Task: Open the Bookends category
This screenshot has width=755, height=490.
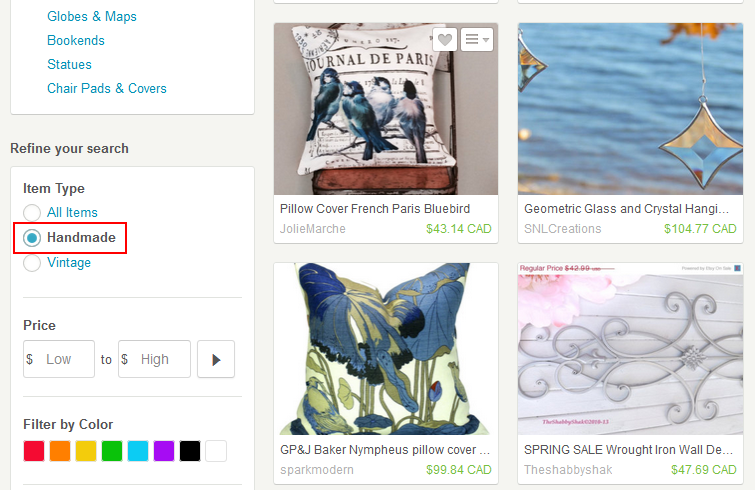Action: click(76, 40)
